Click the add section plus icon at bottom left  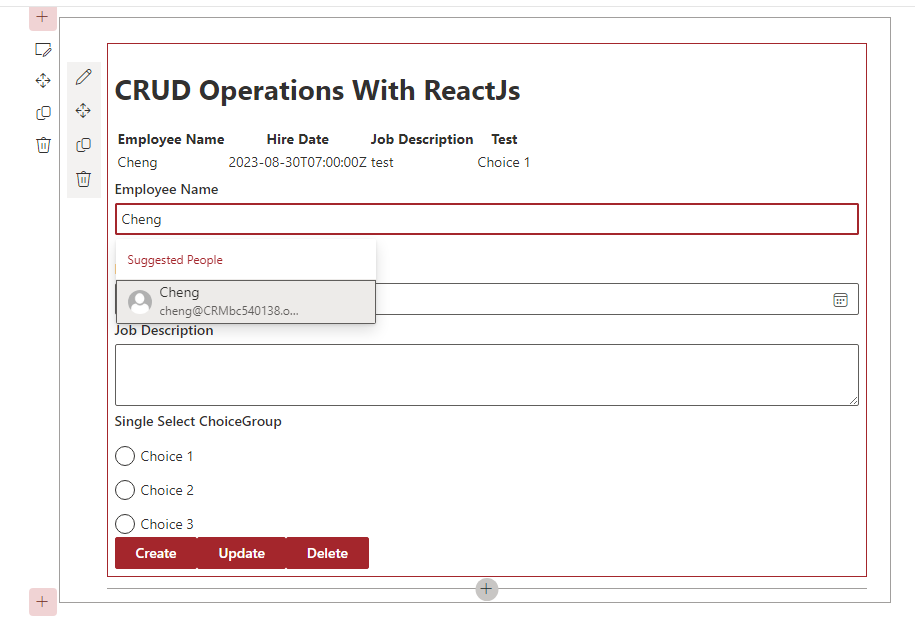(43, 602)
